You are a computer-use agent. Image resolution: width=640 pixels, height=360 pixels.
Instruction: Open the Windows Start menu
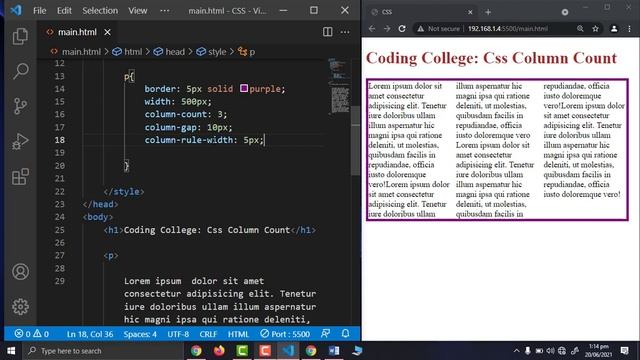(x=11, y=351)
